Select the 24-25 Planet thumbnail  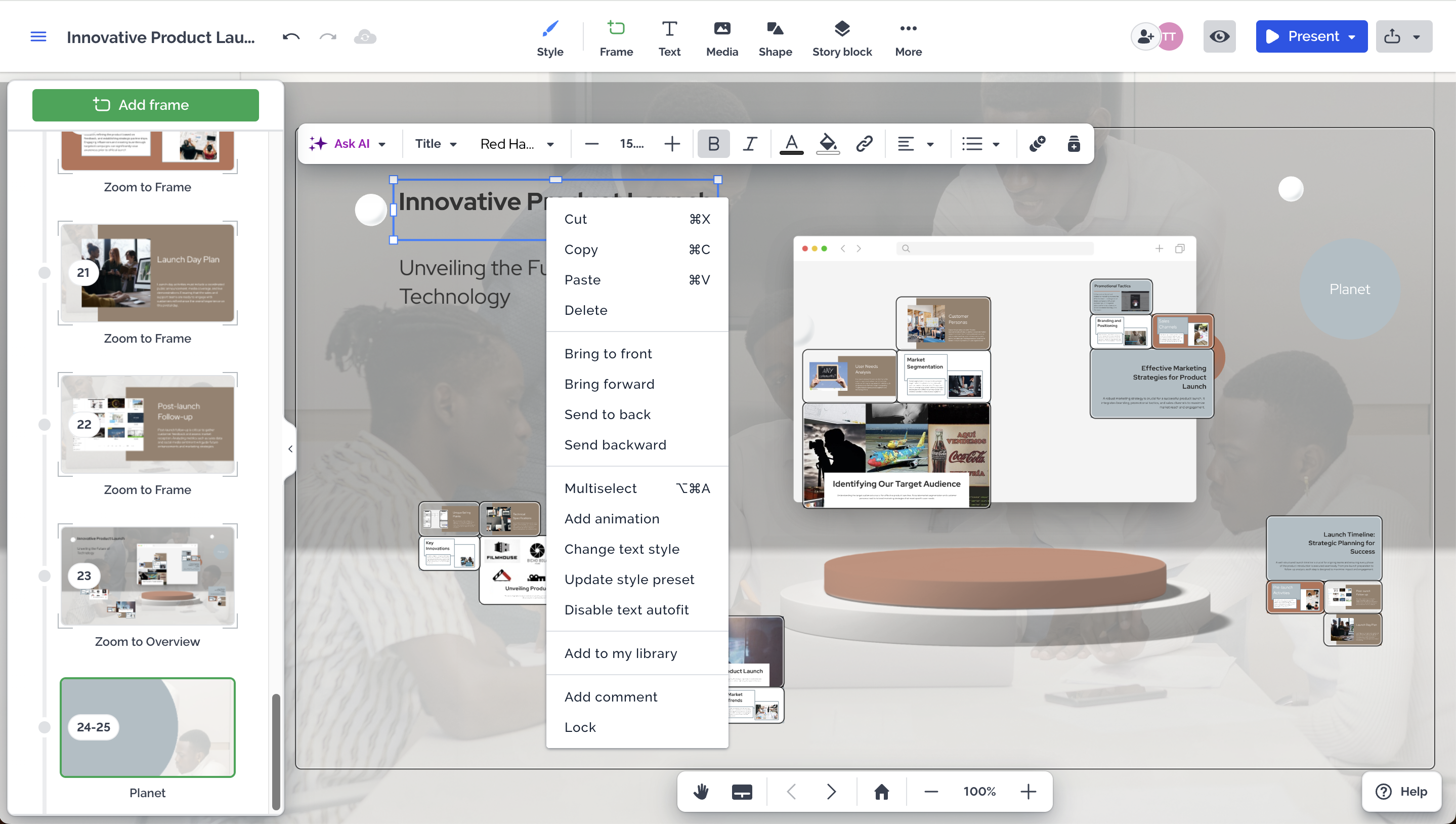[147, 727]
